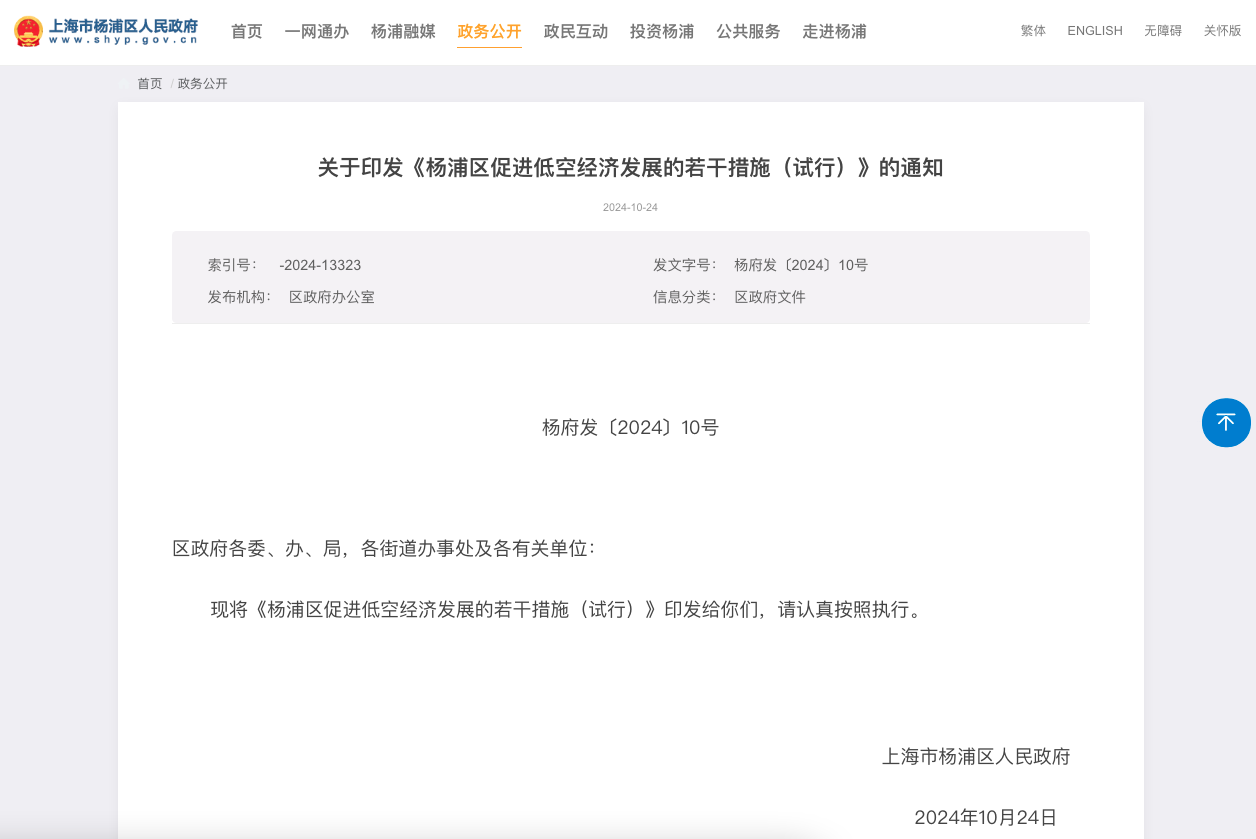Navigate to 投资杨浦 page
The height and width of the screenshot is (839, 1256).
pos(661,32)
